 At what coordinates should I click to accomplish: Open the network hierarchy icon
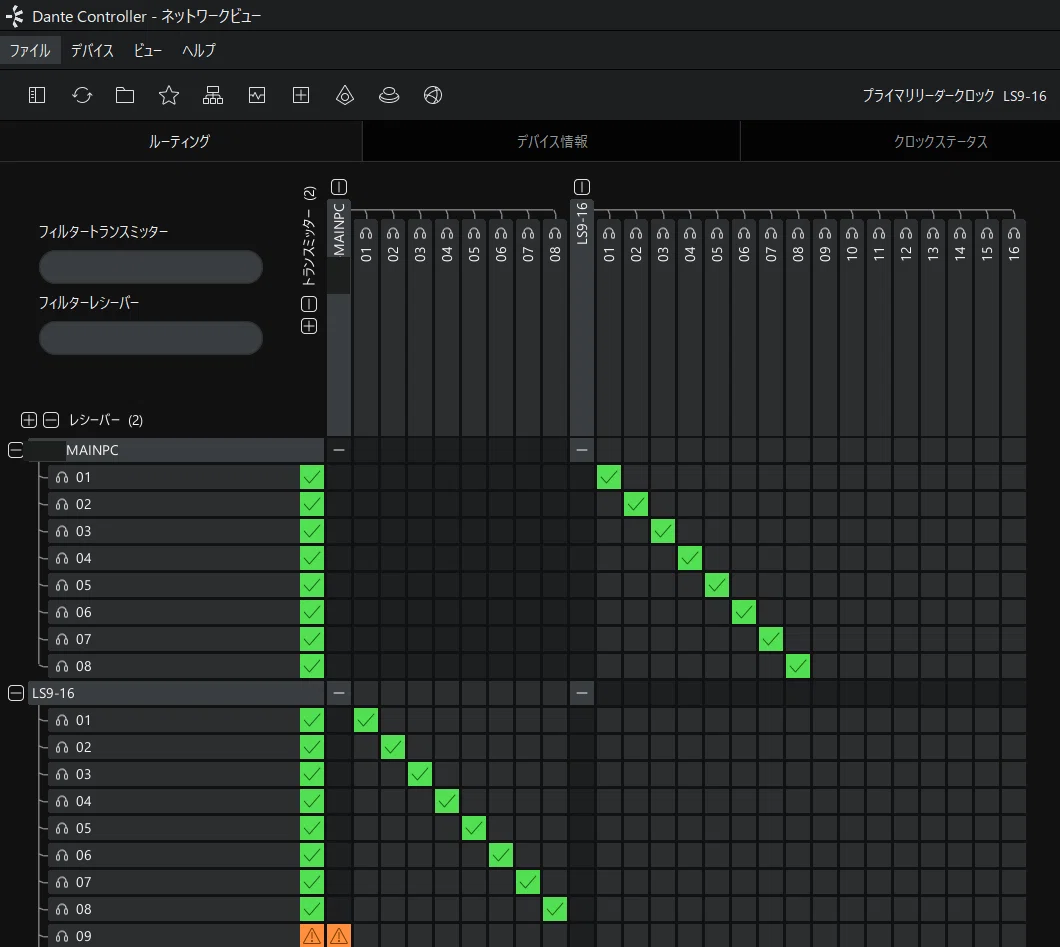coord(213,95)
